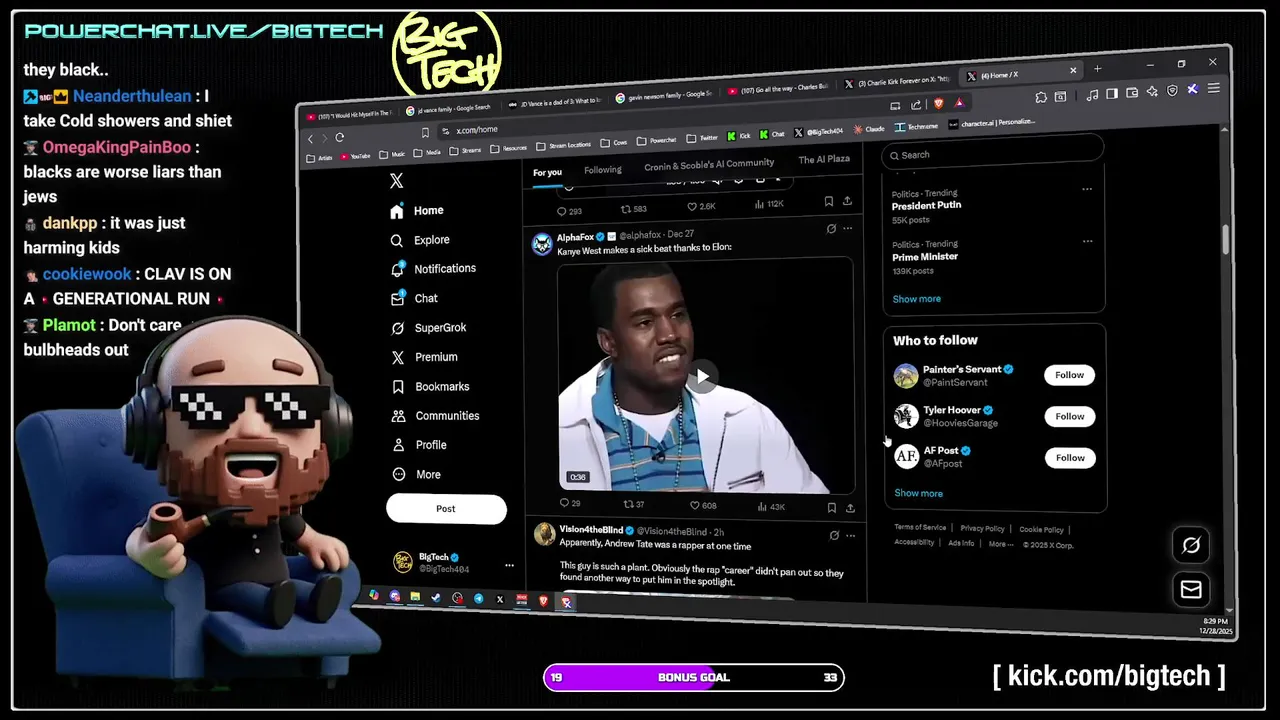The width and height of the screenshot is (1280, 720).
Task: Open the President Putin trending topic
Action: tap(926, 205)
